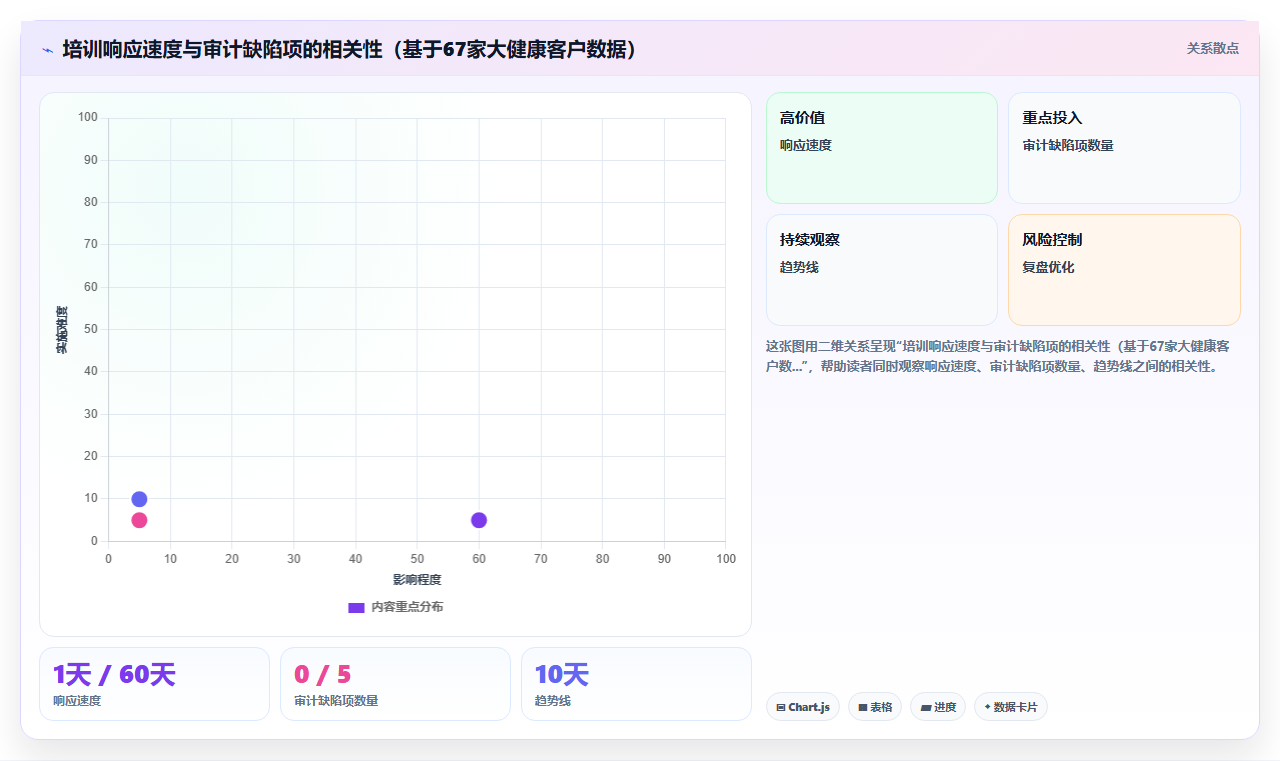
Task: Open the 持续观察 趋势线 card
Action: (882, 270)
